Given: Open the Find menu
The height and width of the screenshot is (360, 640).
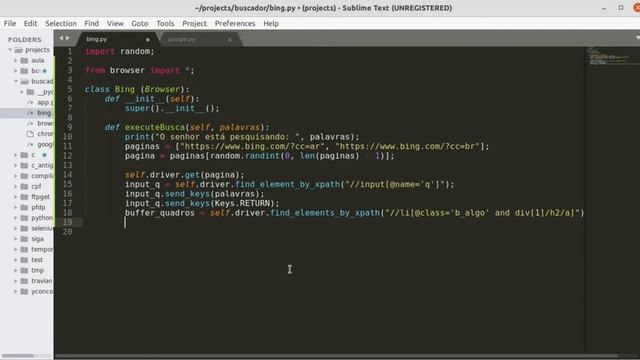Looking at the screenshot, I should point(91,24).
